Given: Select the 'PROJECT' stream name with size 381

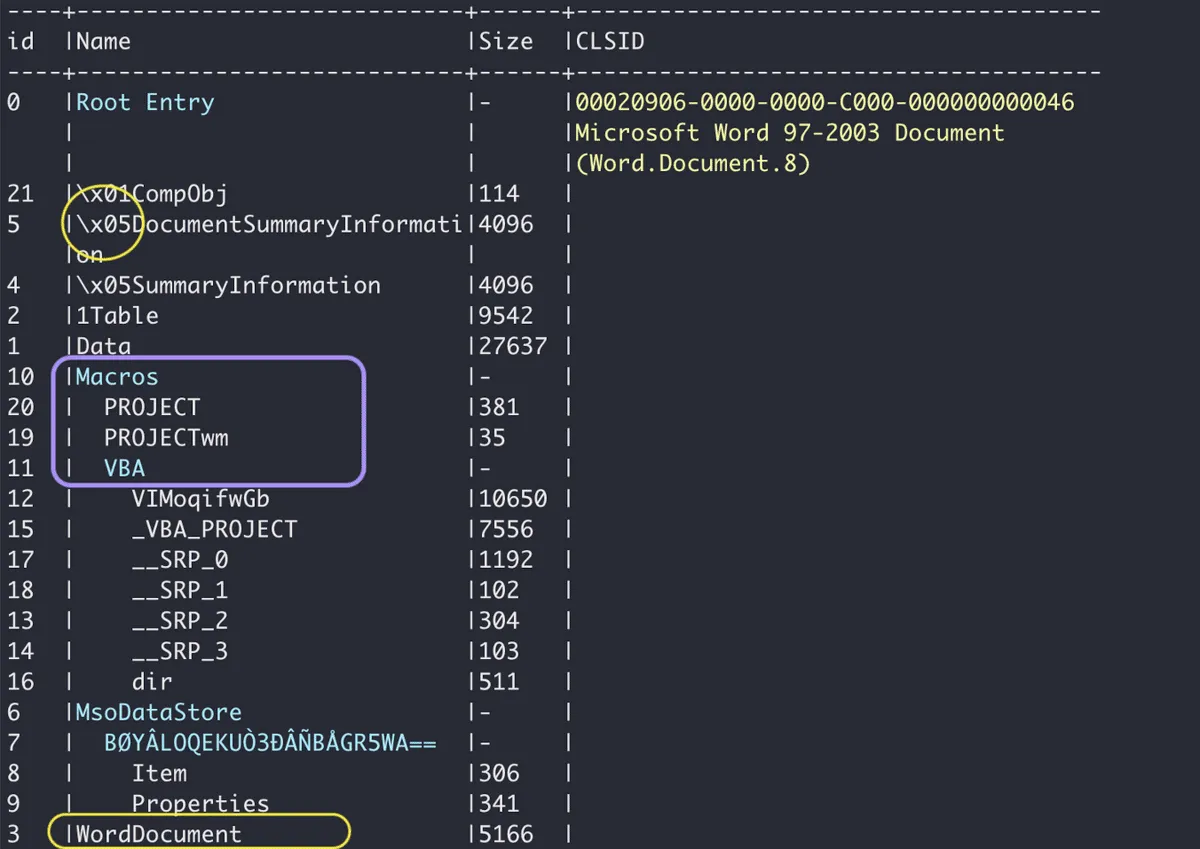Looking at the screenshot, I should coord(152,407).
